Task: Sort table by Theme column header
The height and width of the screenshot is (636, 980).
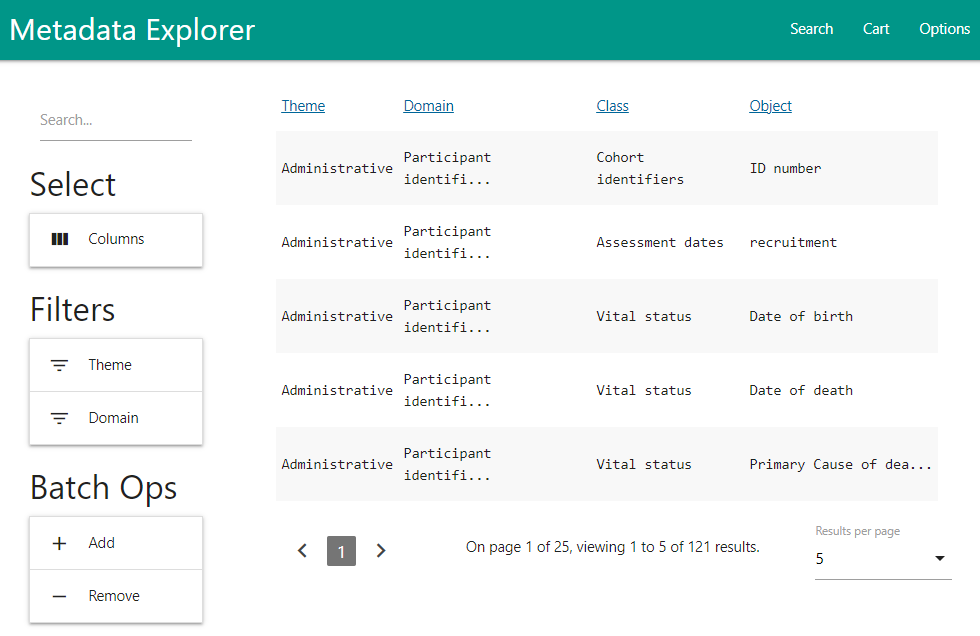Action: pyautogui.click(x=303, y=106)
